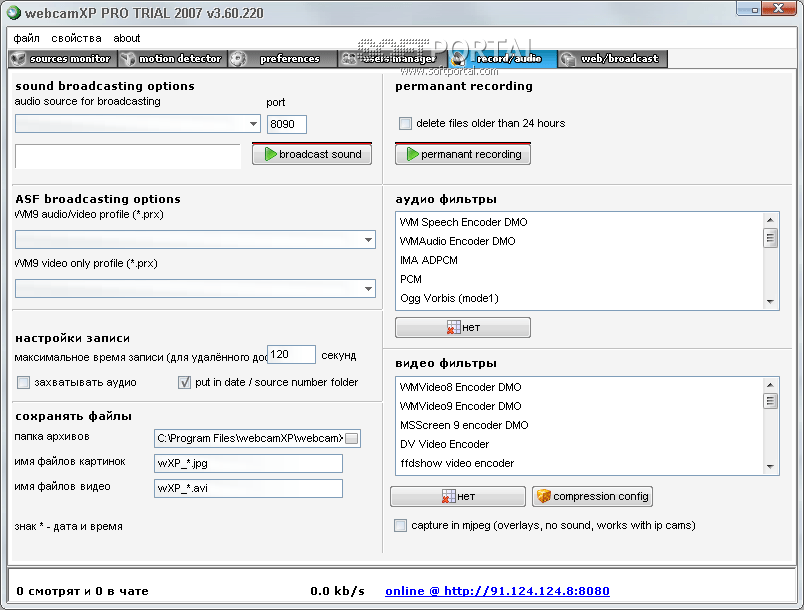
Task: Open the свойства menu
Action: click(76, 38)
